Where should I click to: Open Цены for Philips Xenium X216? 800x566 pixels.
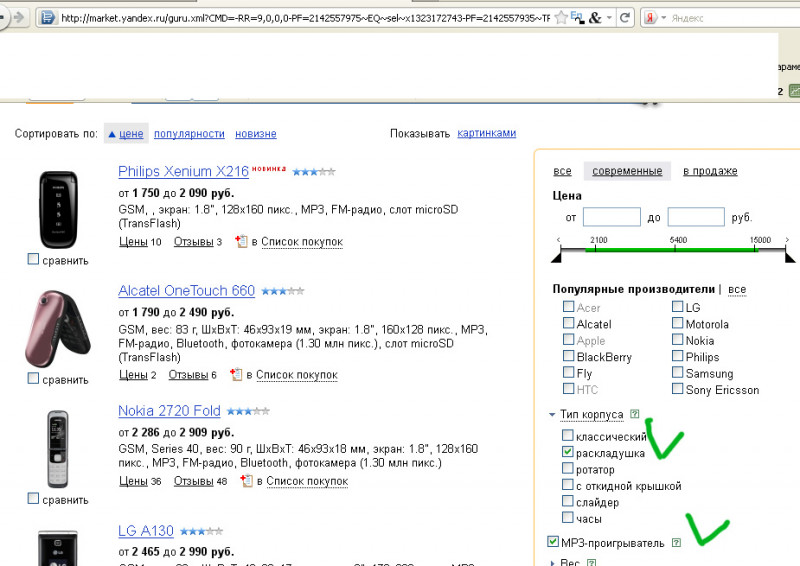[x=133, y=242]
